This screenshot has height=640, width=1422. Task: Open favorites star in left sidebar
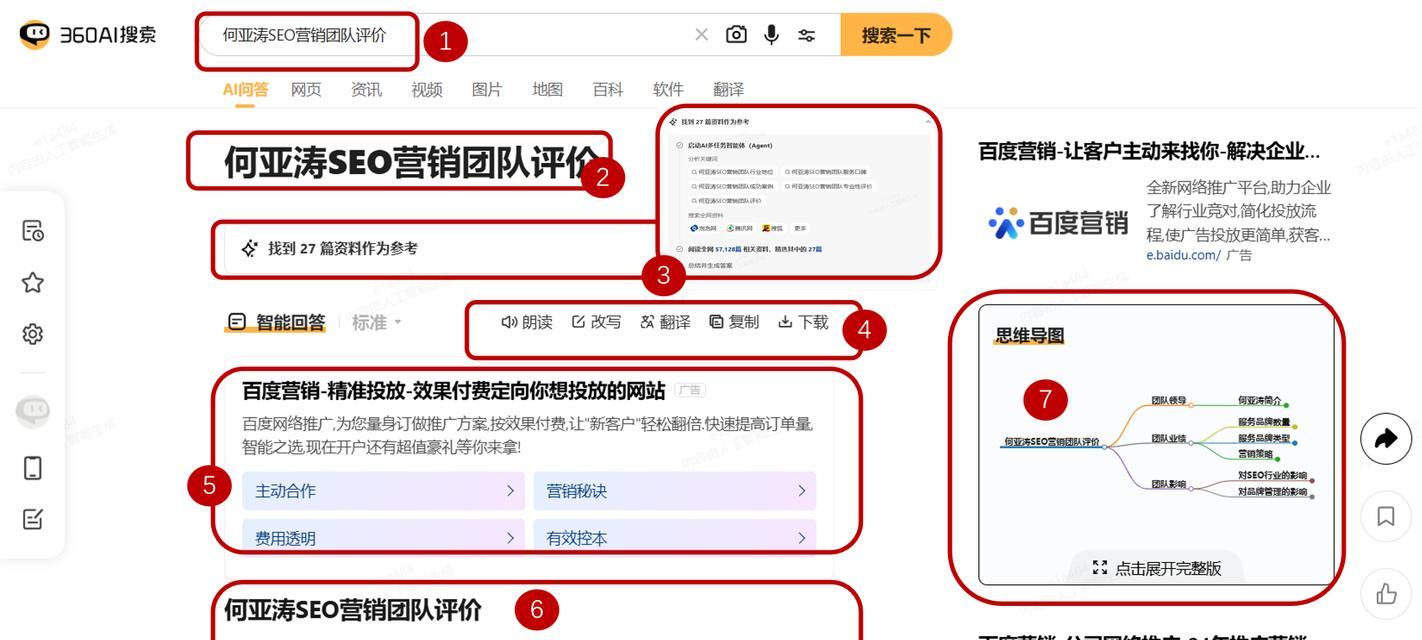point(32,282)
